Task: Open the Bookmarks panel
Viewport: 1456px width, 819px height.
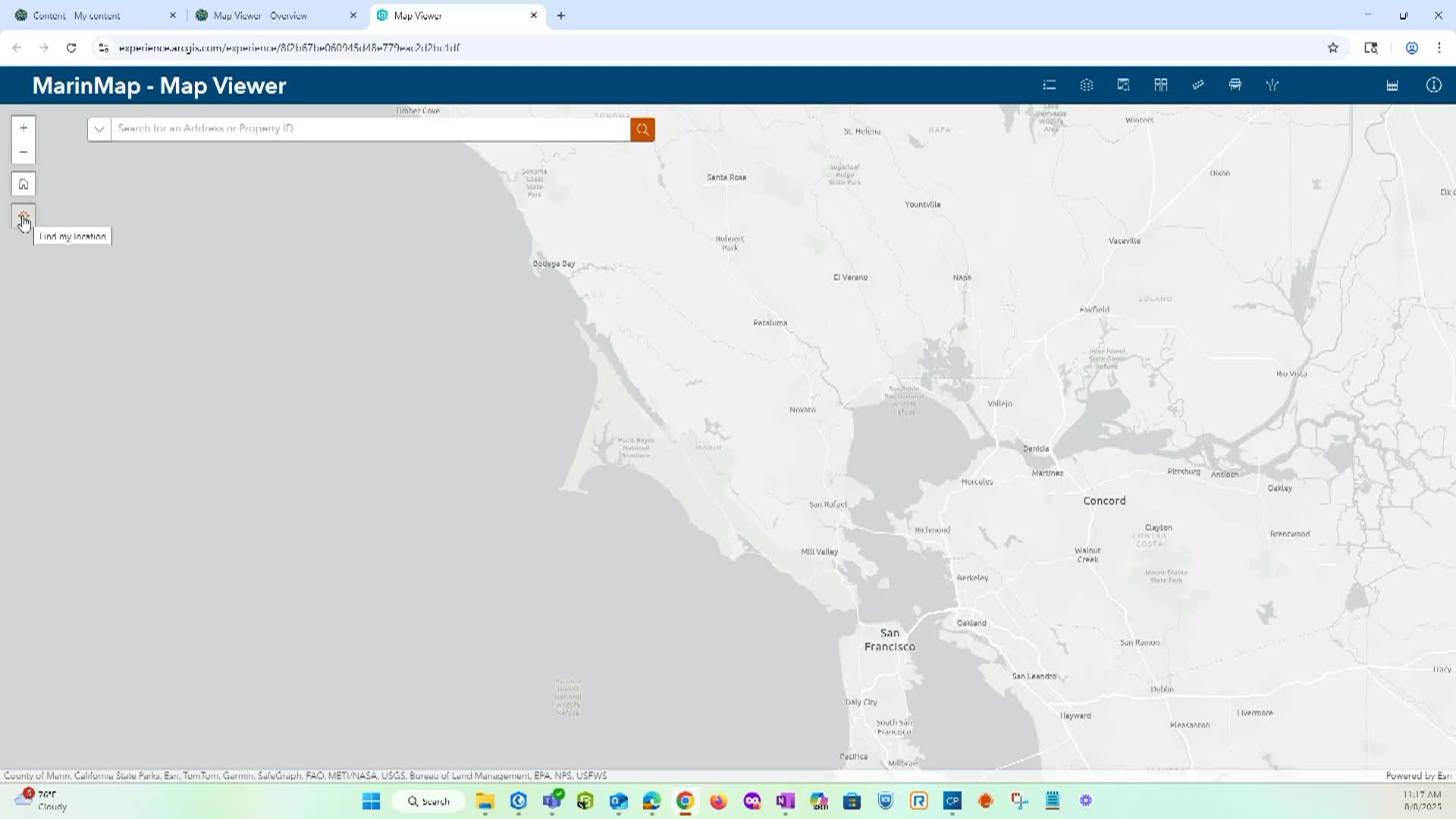Action: [x=1160, y=85]
